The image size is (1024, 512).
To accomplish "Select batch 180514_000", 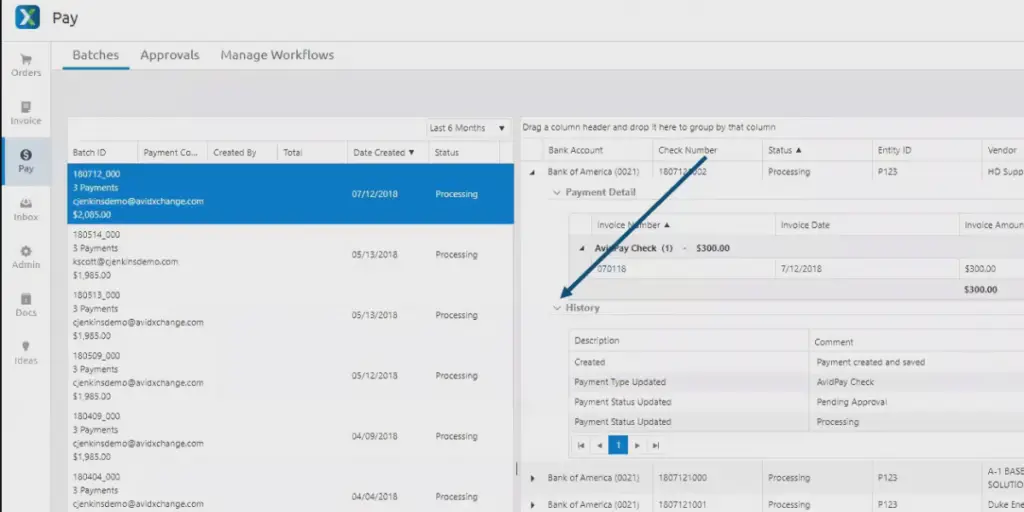I will point(291,255).
